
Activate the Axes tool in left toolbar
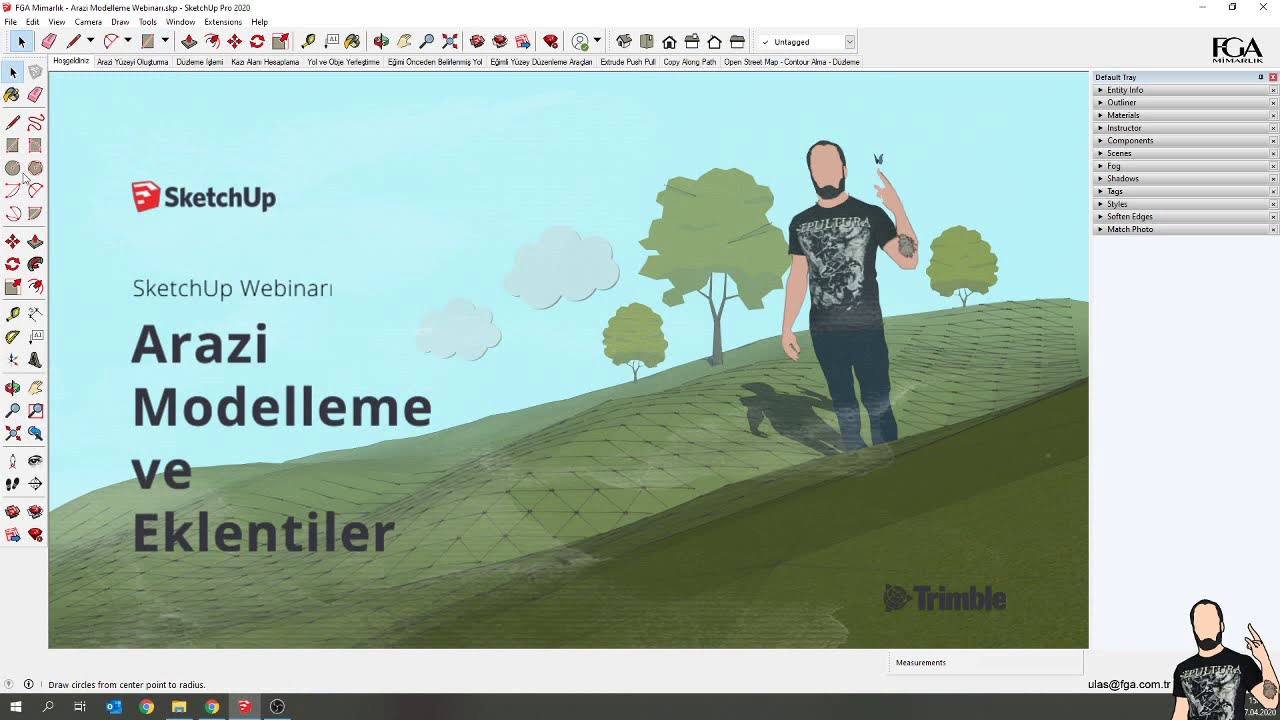[12, 360]
